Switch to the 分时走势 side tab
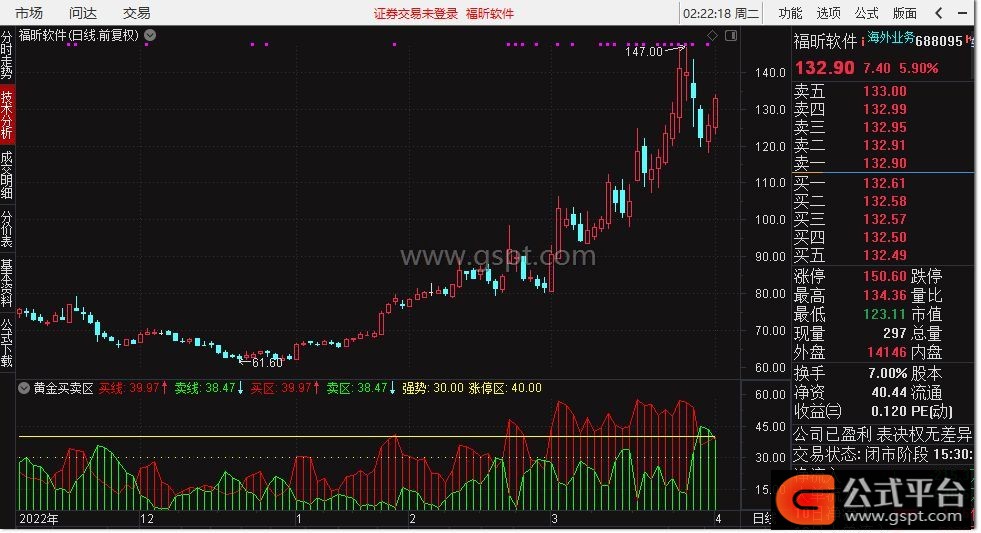 coord(7,55)
